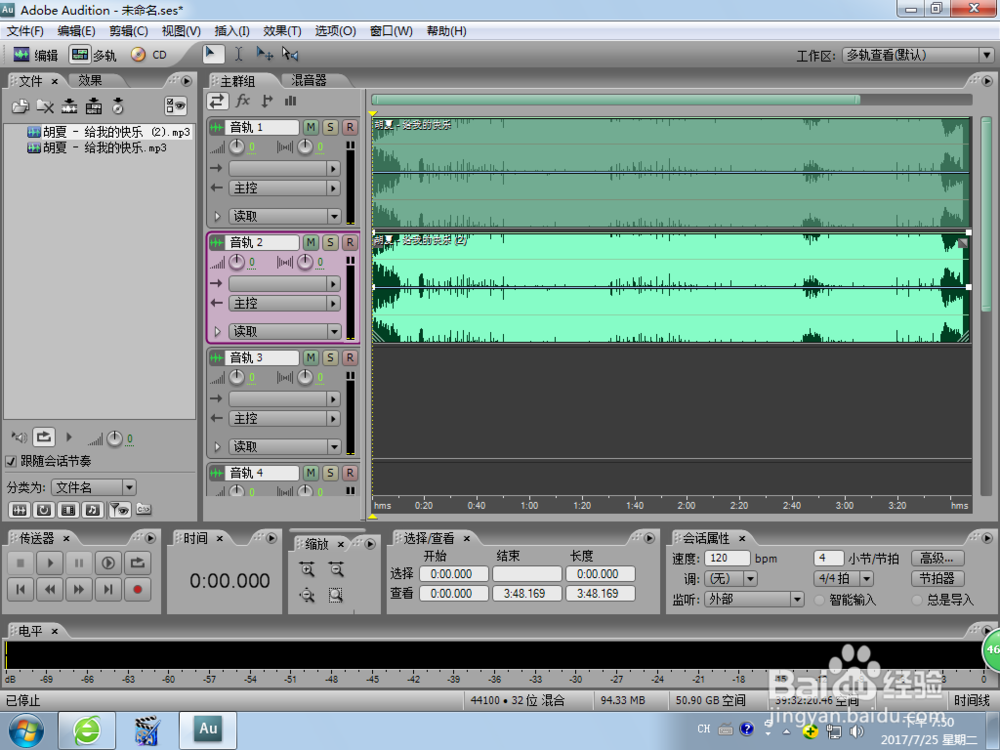
Task: Mute track 音轨 2
Action: (x=311, y=242)
